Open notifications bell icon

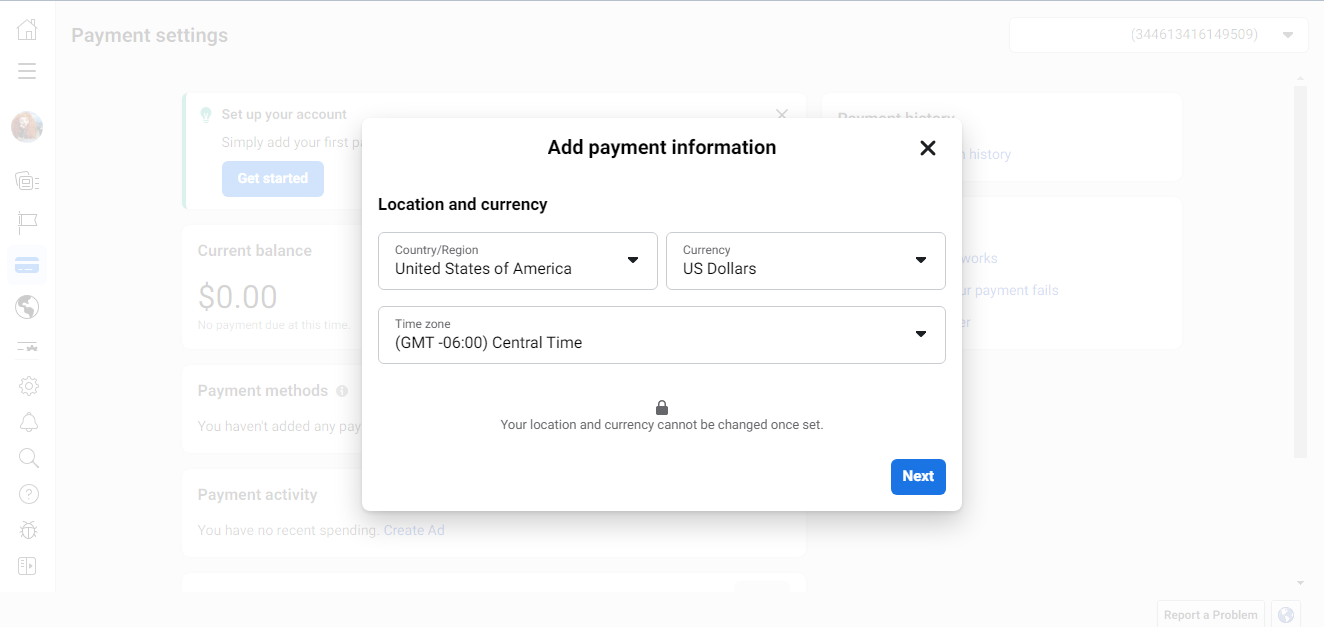[29, 422]
